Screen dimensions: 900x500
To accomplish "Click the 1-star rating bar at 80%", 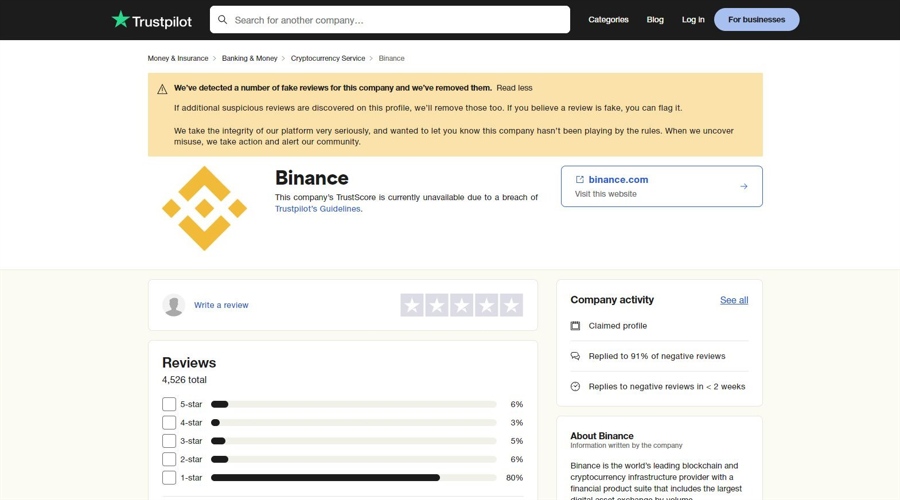I will coord(354,478).
